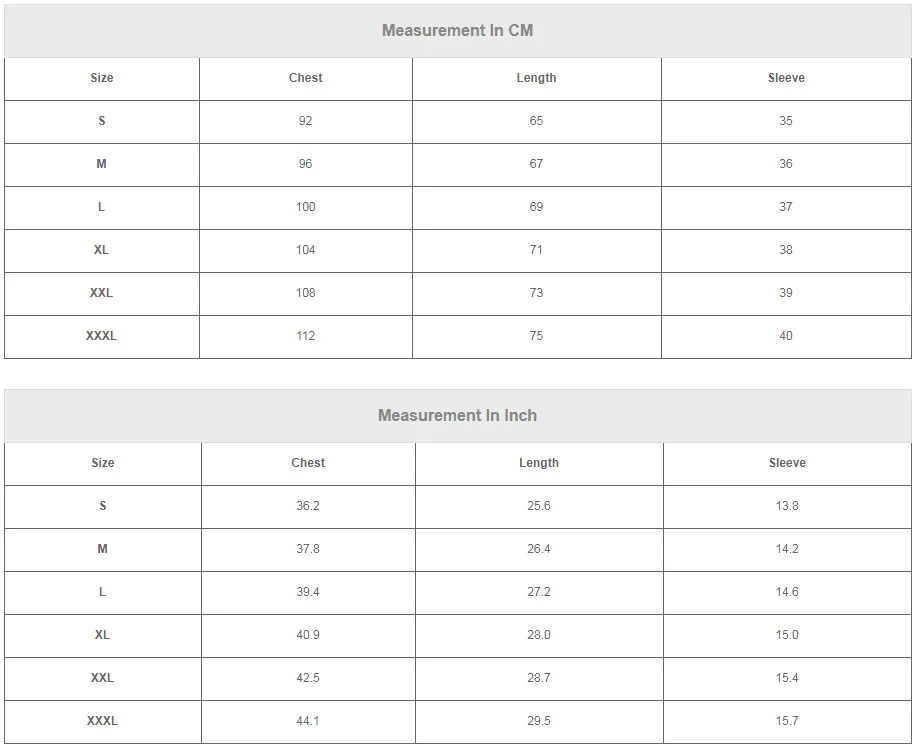Select chest value 36.2 in Inch table
Screen dimensions: 916x749
[x=308, y=506]
